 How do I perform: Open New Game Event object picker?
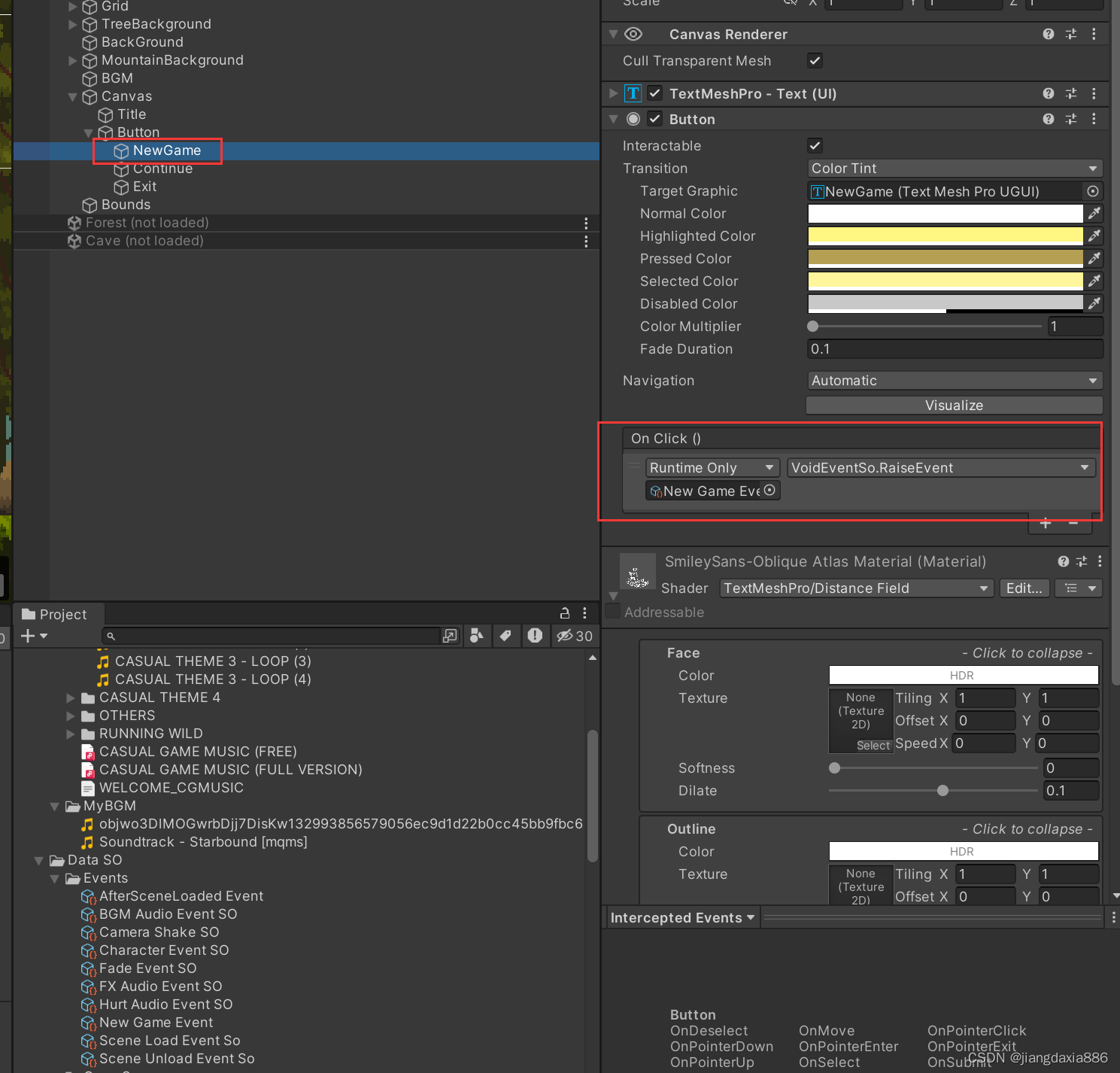(769, 491)
